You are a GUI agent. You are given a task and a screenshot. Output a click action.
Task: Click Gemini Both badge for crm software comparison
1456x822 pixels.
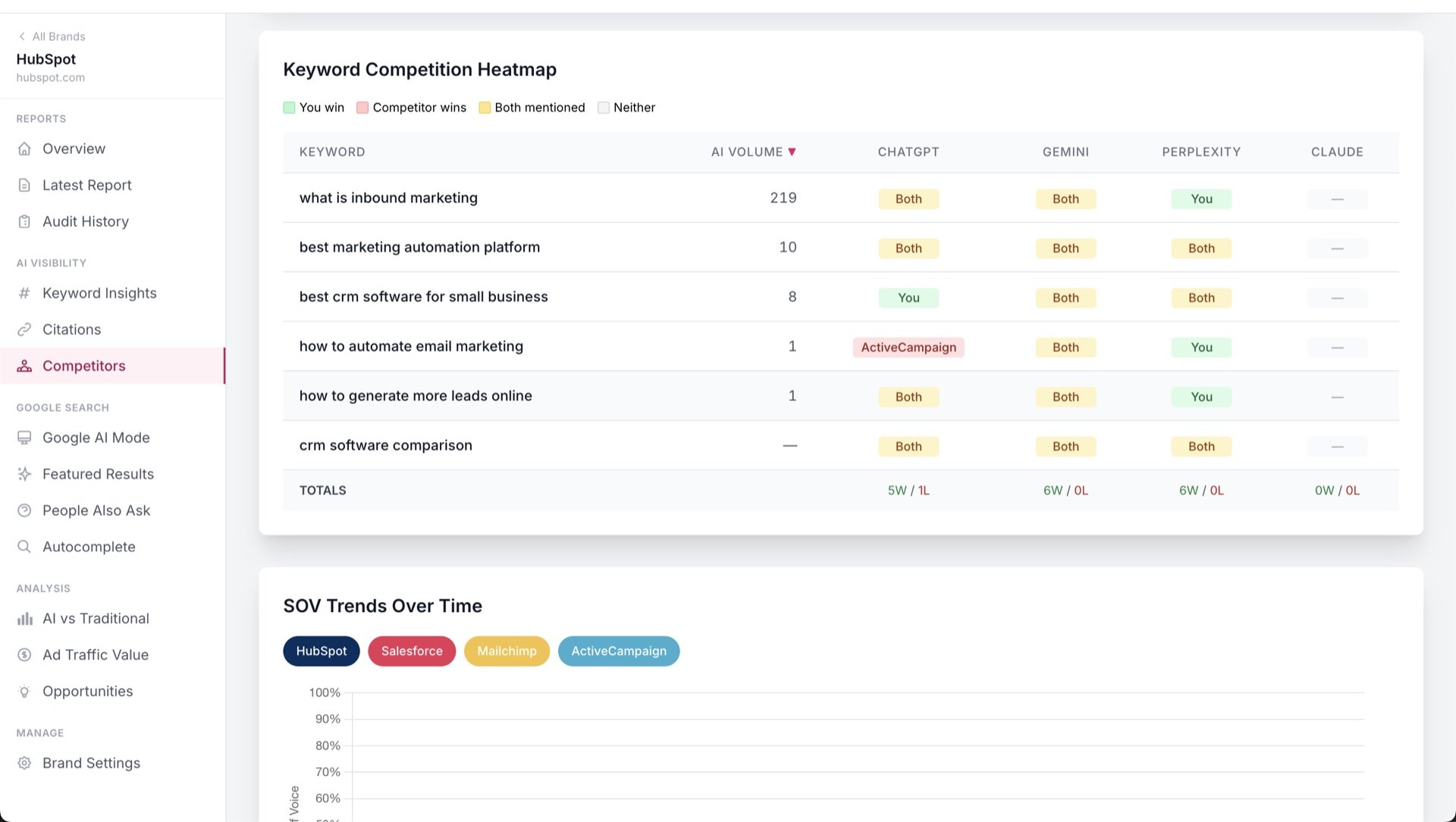coord(1065,447)
